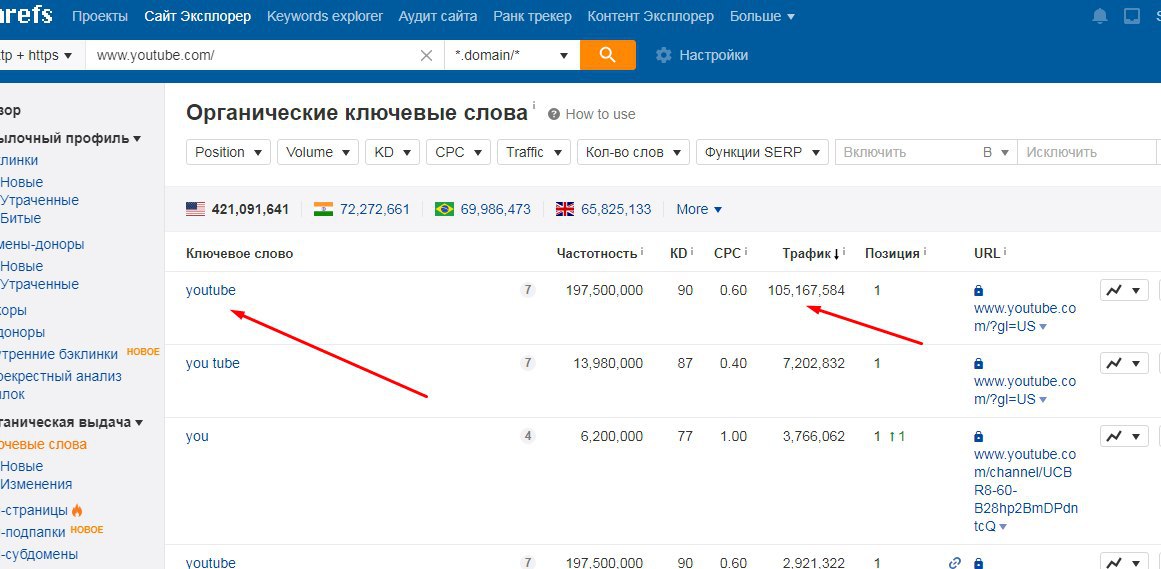Click in the Включить include keywords field
1161x569 pixels.
[x=905, y=152]
